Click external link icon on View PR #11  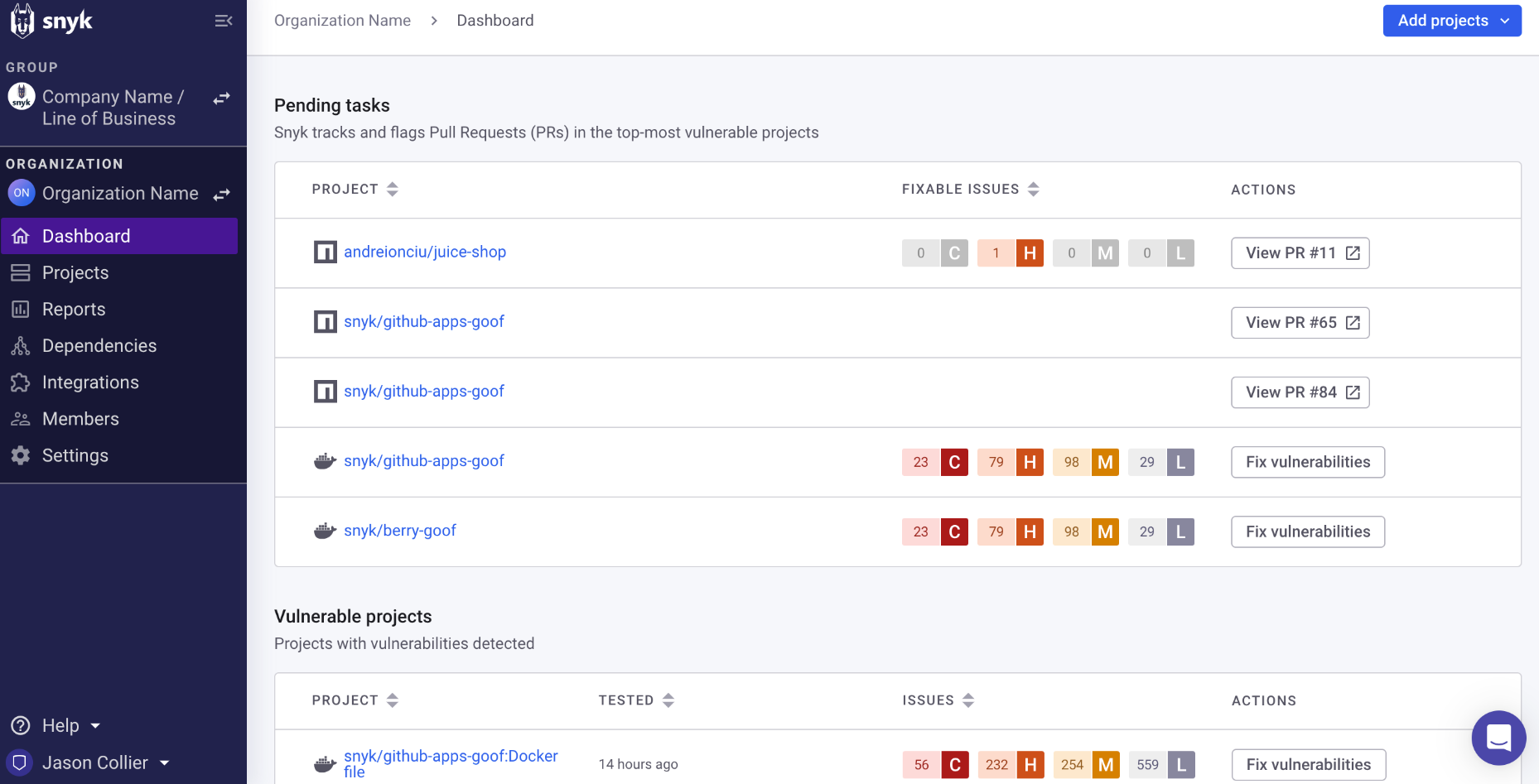point(1353,253)
